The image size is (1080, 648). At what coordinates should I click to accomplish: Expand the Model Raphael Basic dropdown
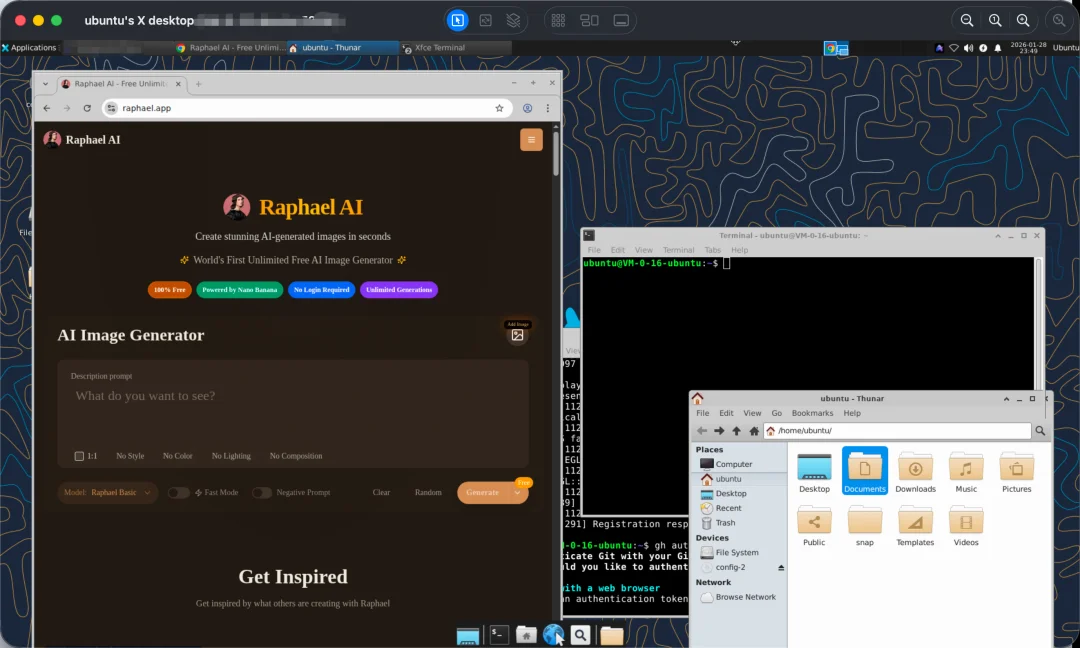[107, 493]
